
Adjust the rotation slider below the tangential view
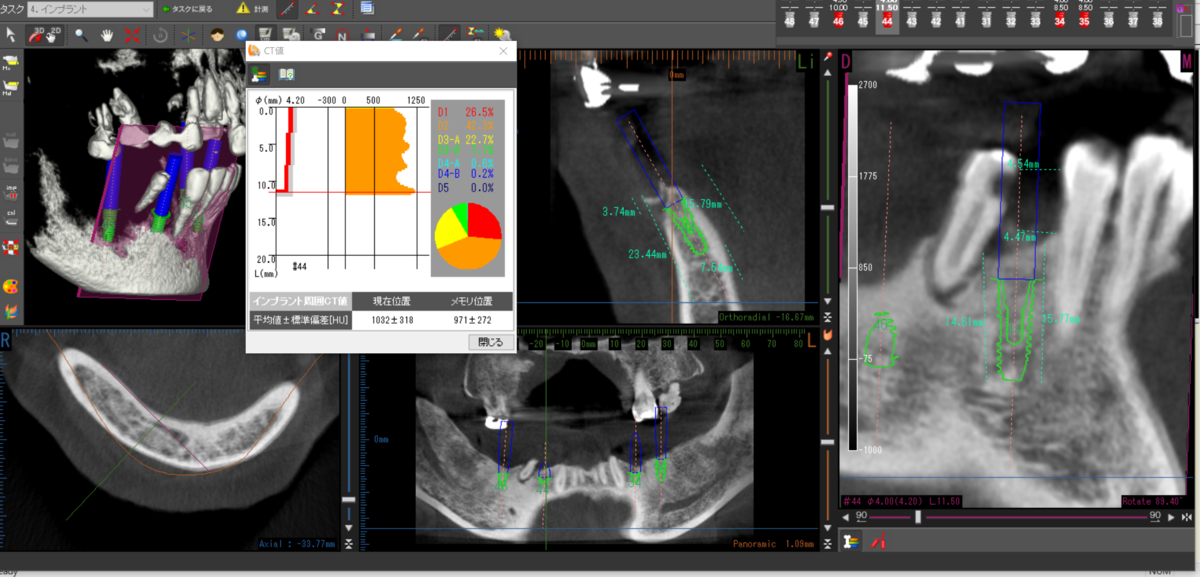pos(918,517)
